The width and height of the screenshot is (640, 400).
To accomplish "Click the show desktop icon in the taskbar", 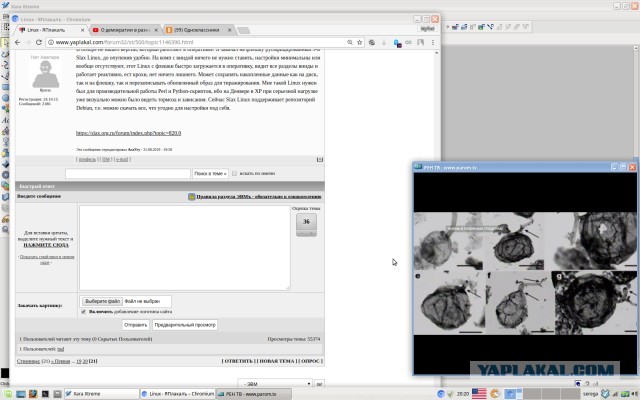I will pyautogui.click(x=20, y=394).
